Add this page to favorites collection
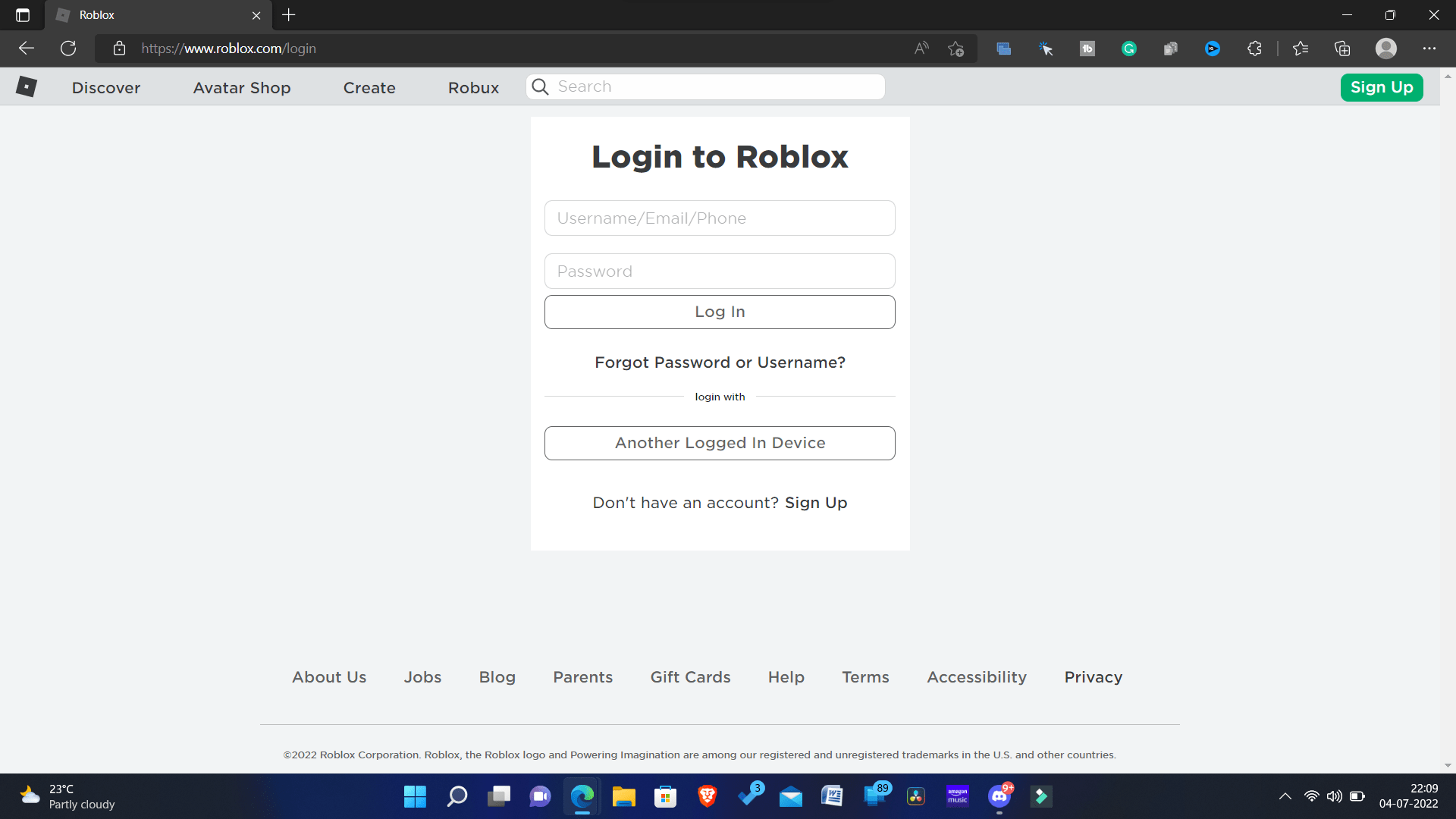The height and width of the screenshot is (819, 1456). tap(955, 48)
